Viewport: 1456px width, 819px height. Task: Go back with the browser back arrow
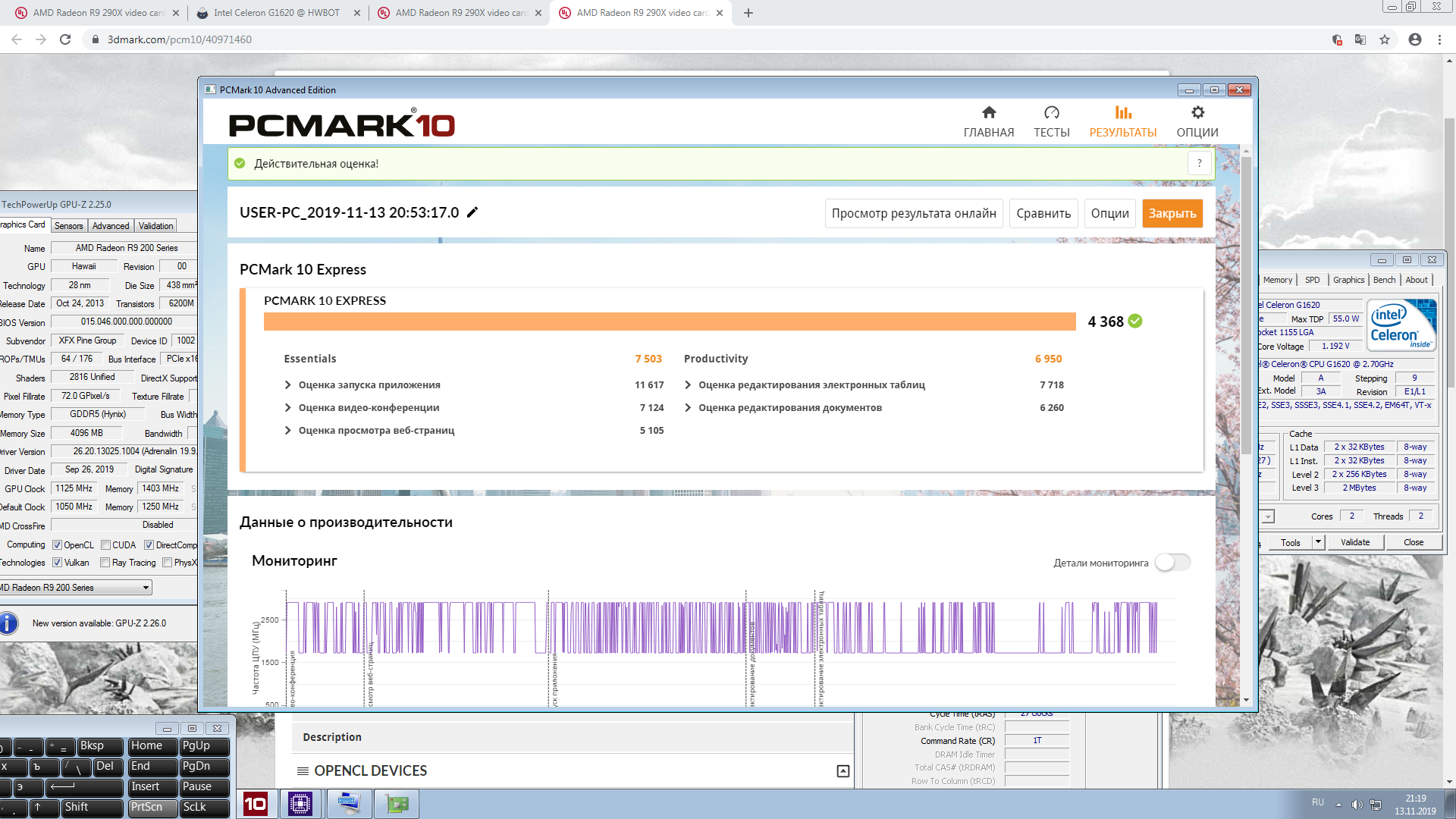pyautogui.click(x=17, y=39)
